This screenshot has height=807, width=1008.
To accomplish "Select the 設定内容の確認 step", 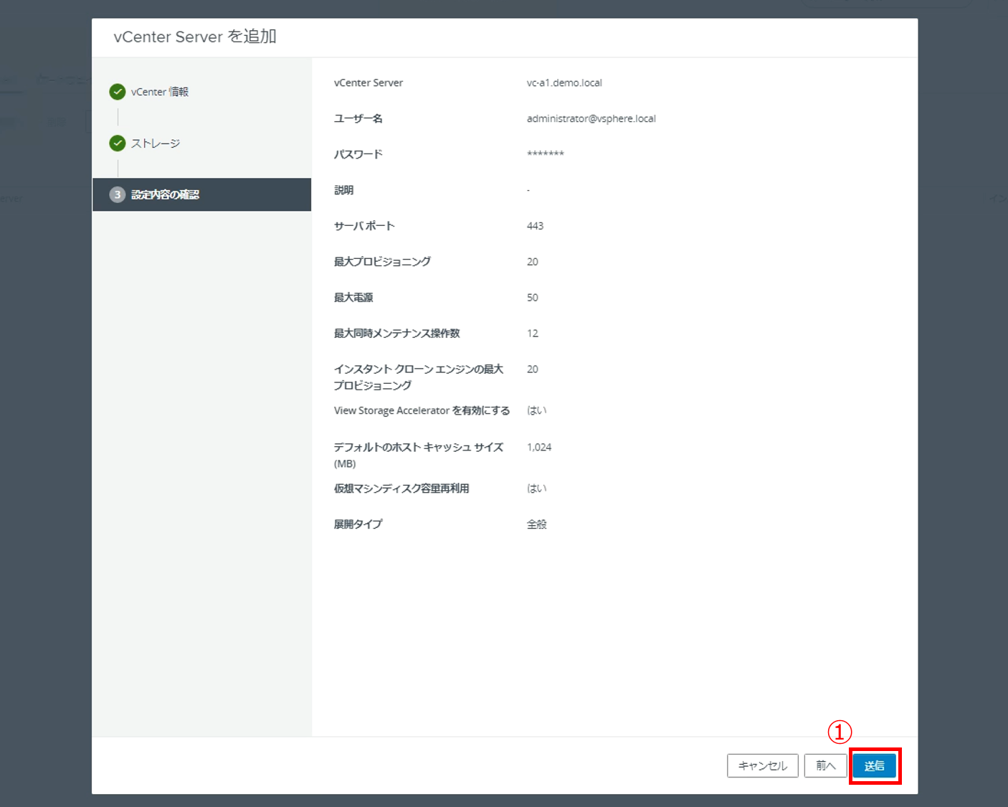I will [x=165, y=195].
